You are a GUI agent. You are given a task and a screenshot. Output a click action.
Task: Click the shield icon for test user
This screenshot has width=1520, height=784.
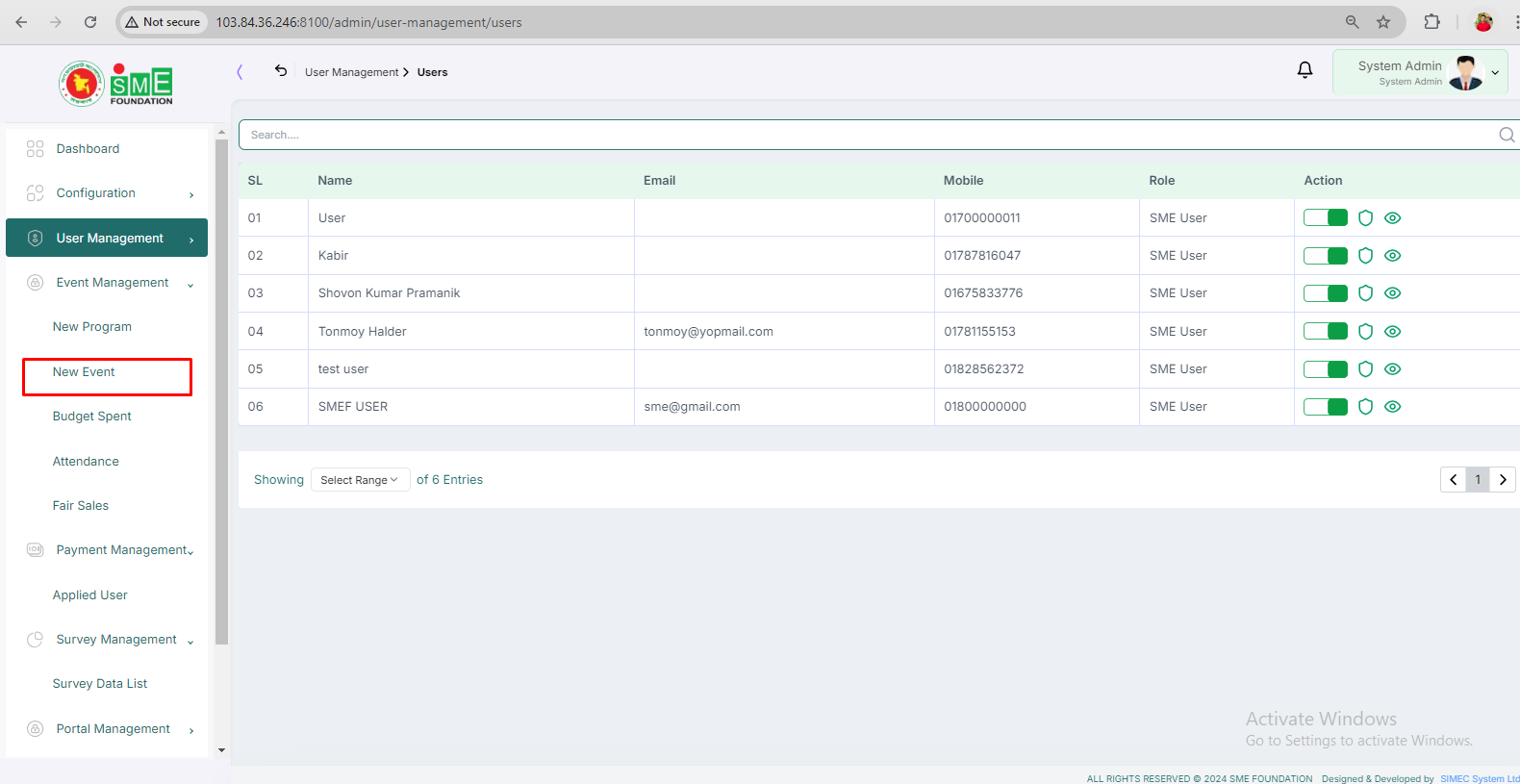point(1365,369)
